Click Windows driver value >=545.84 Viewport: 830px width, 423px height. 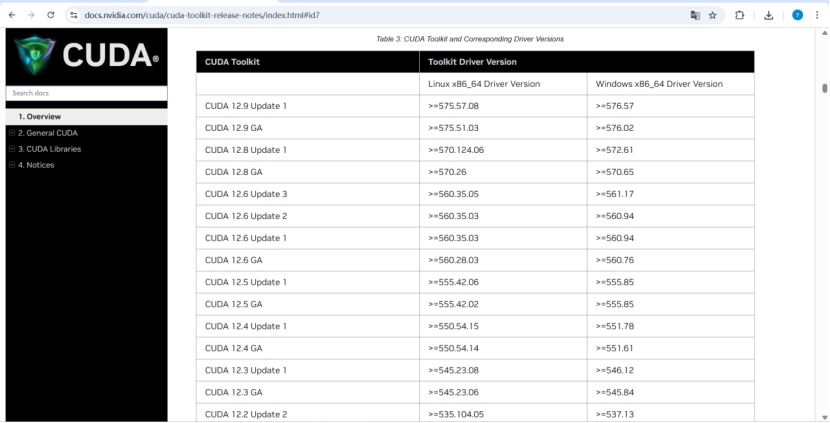pos(615,392)
